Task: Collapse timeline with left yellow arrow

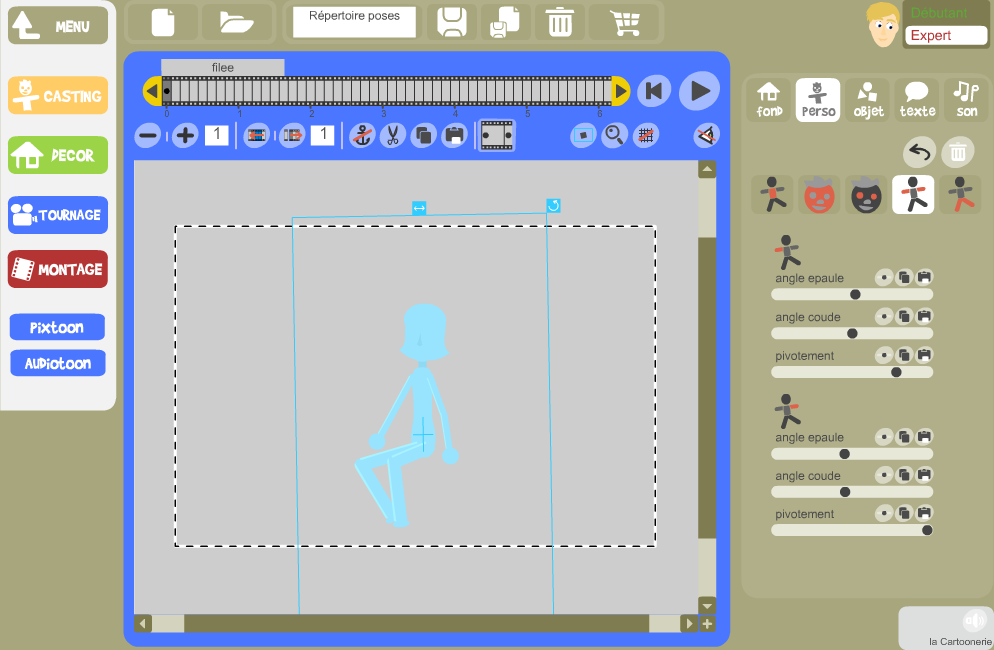Action: coord(152,91)
